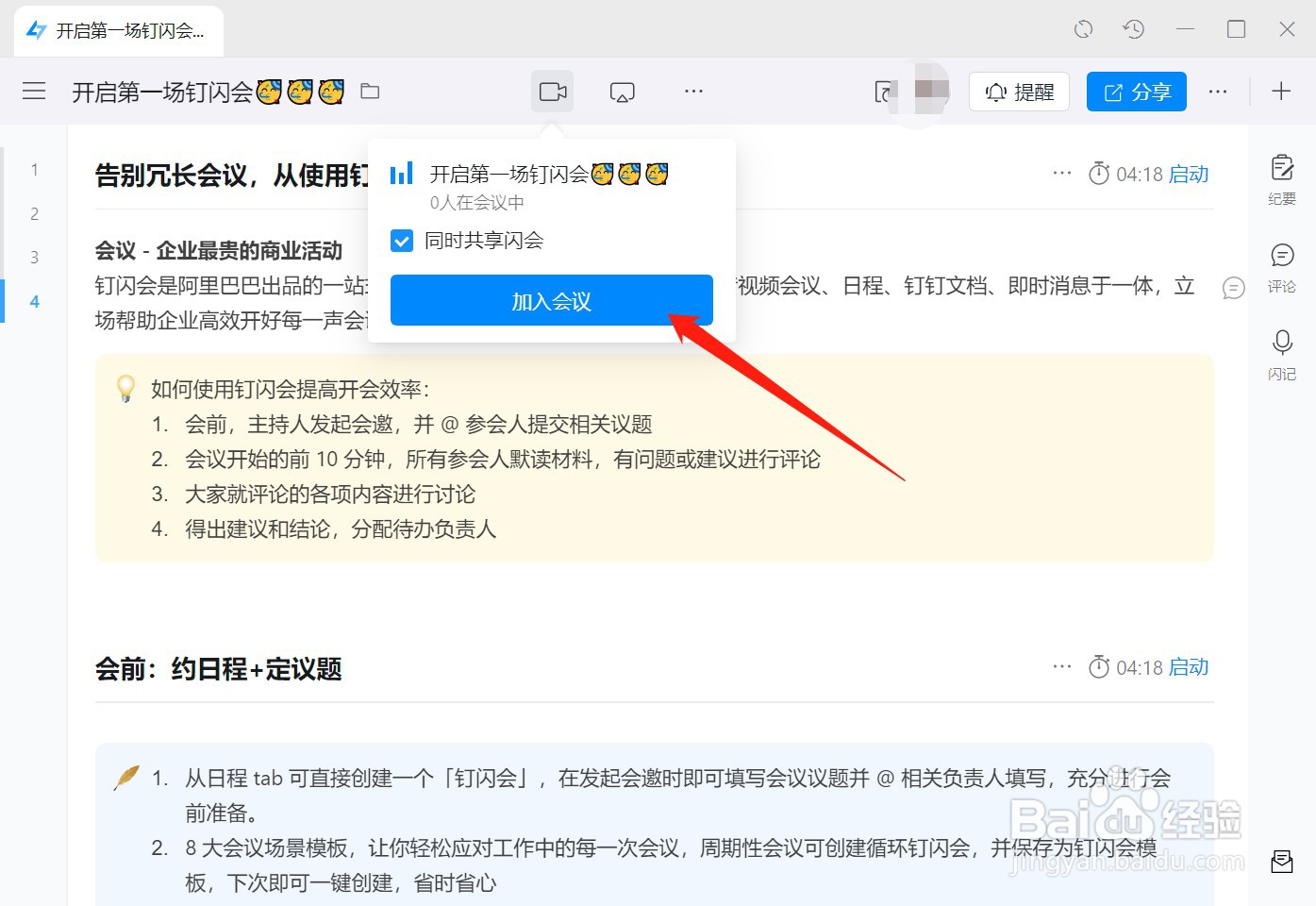The width and height of the screenshot is (1316, 906).
Task: Click list item 得出建议和结论，分配待办负责人
Action: click(x=341, y=529)
